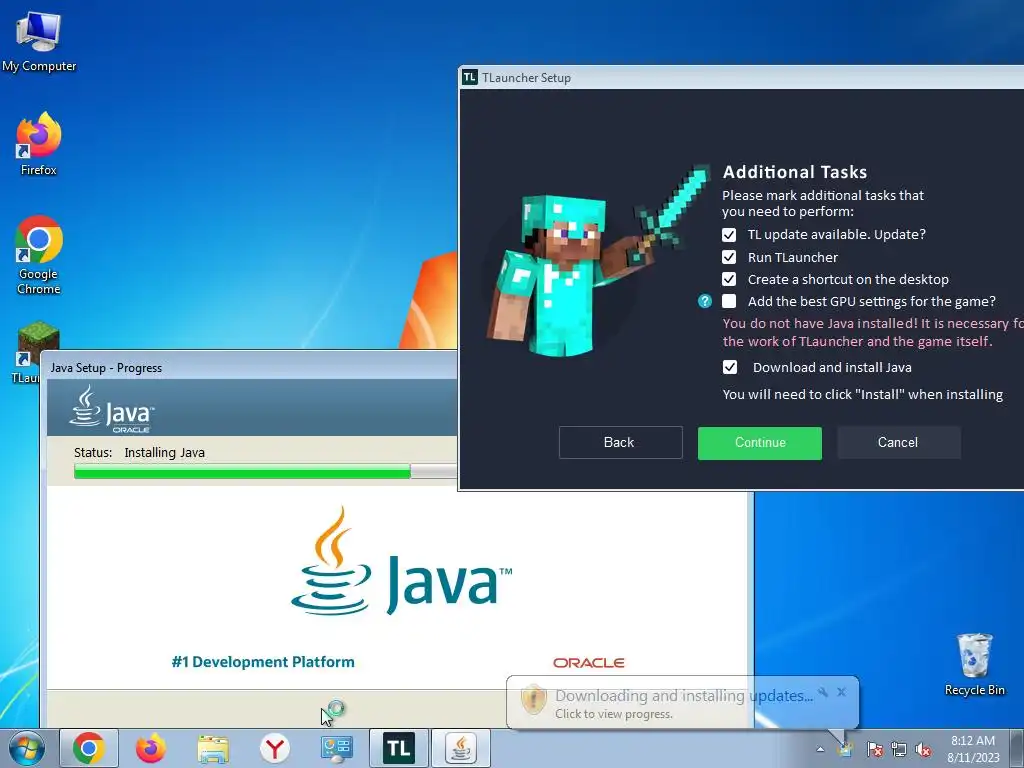This screenshot has height=768, width=1024.
Task: Uncheck Run TLauncher checkbox
Action: 729,257
